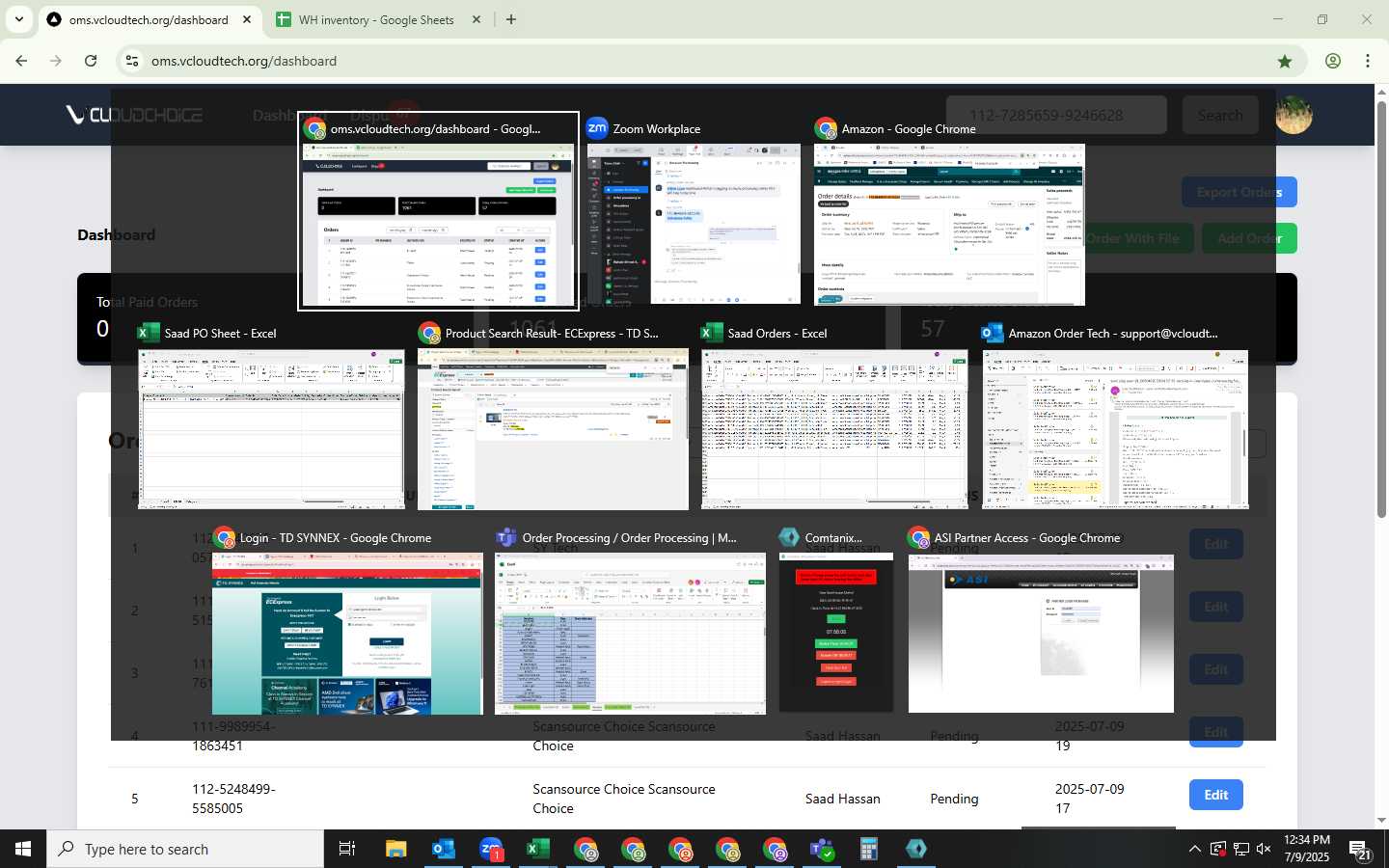Open Excel from the taskbar

click(538, 849)
